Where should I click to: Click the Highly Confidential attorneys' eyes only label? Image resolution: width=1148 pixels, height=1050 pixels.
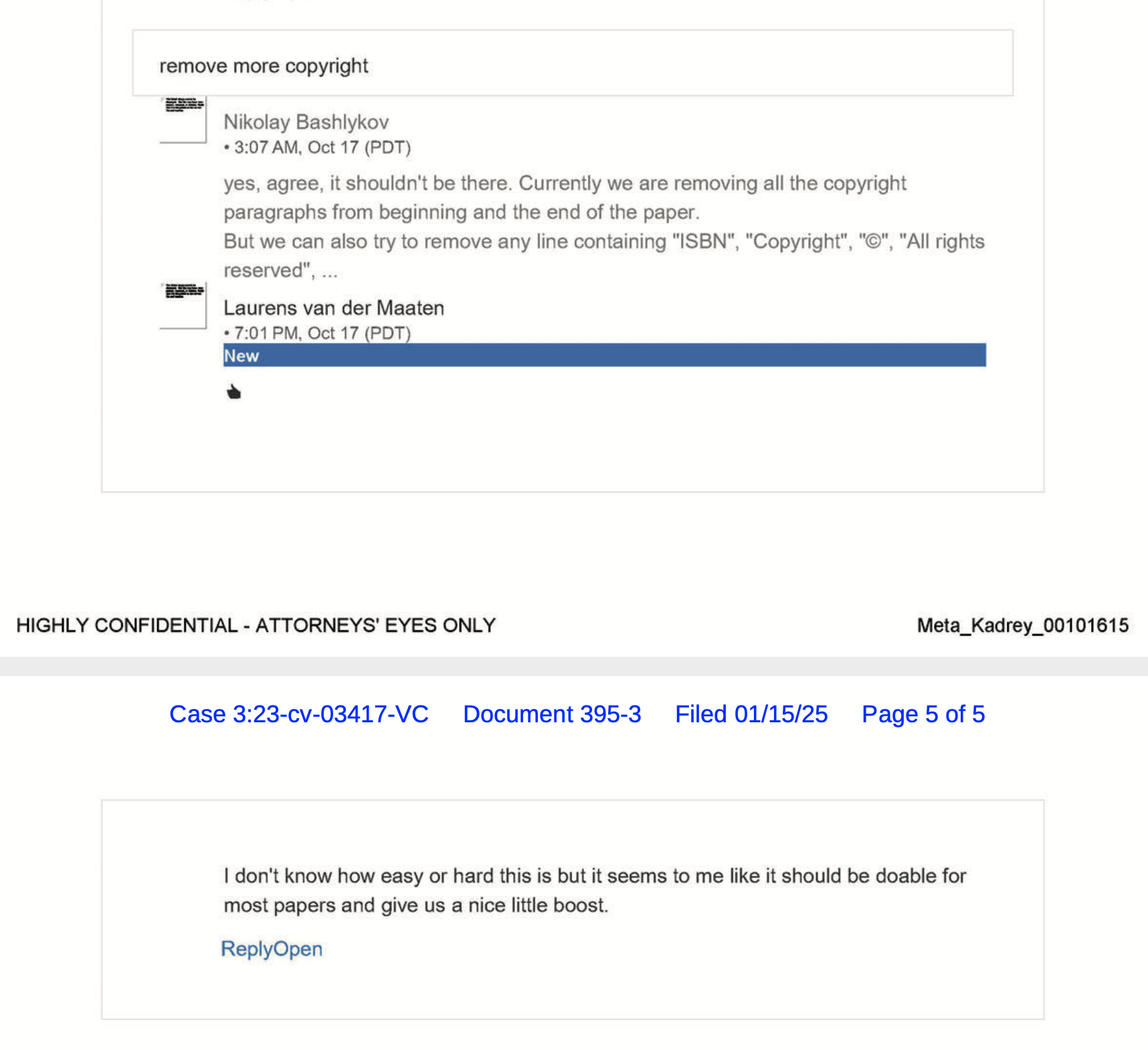[256, 626]
